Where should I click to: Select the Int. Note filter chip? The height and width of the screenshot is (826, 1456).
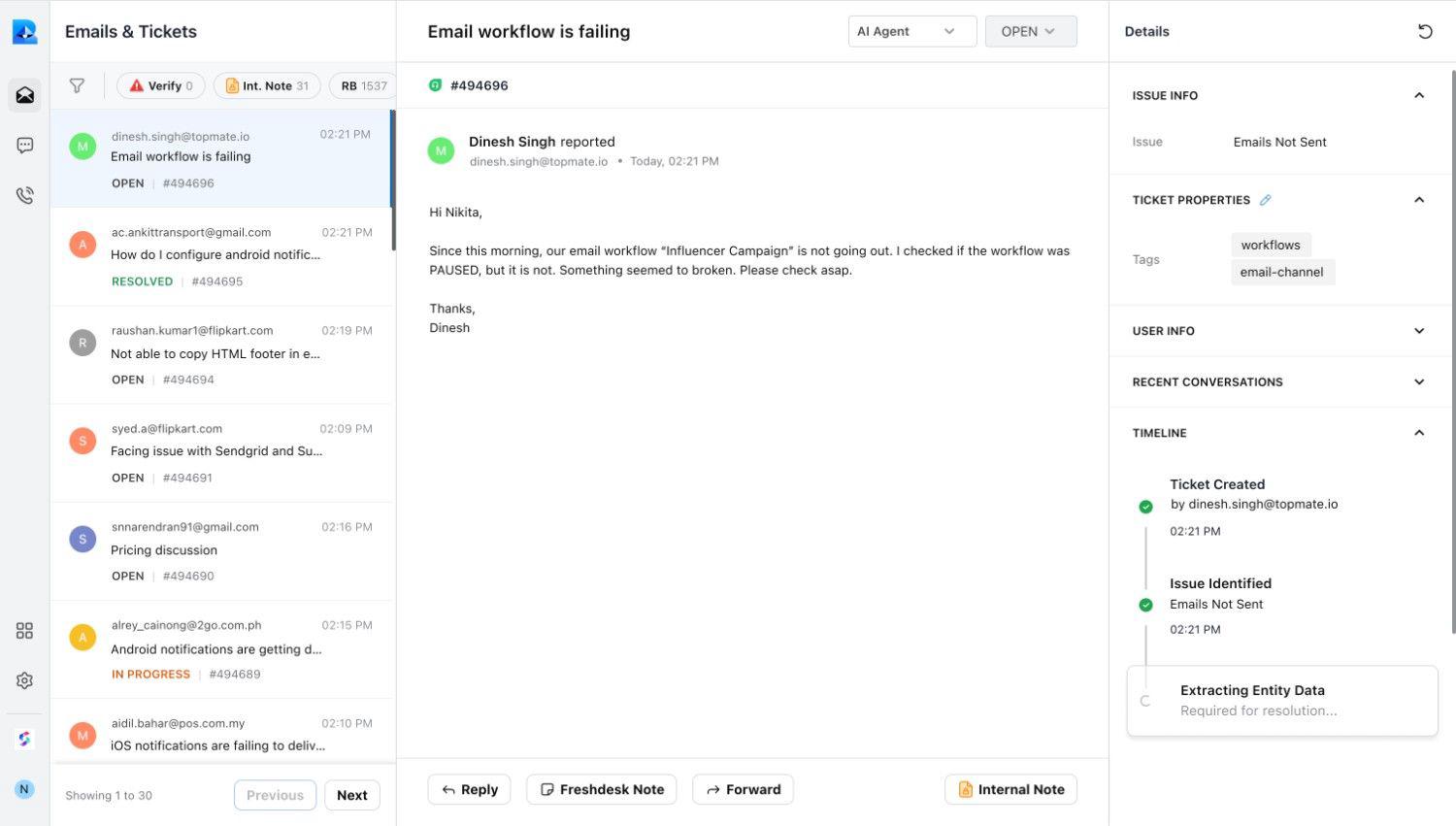267,85
